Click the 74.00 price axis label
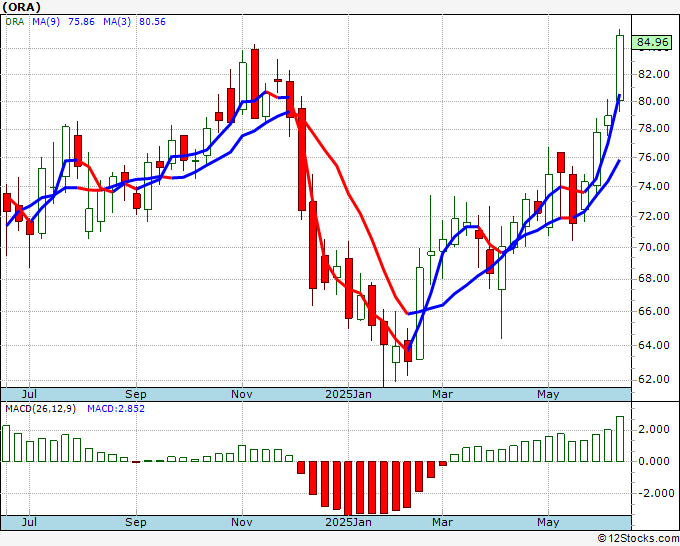 [654, 186]
